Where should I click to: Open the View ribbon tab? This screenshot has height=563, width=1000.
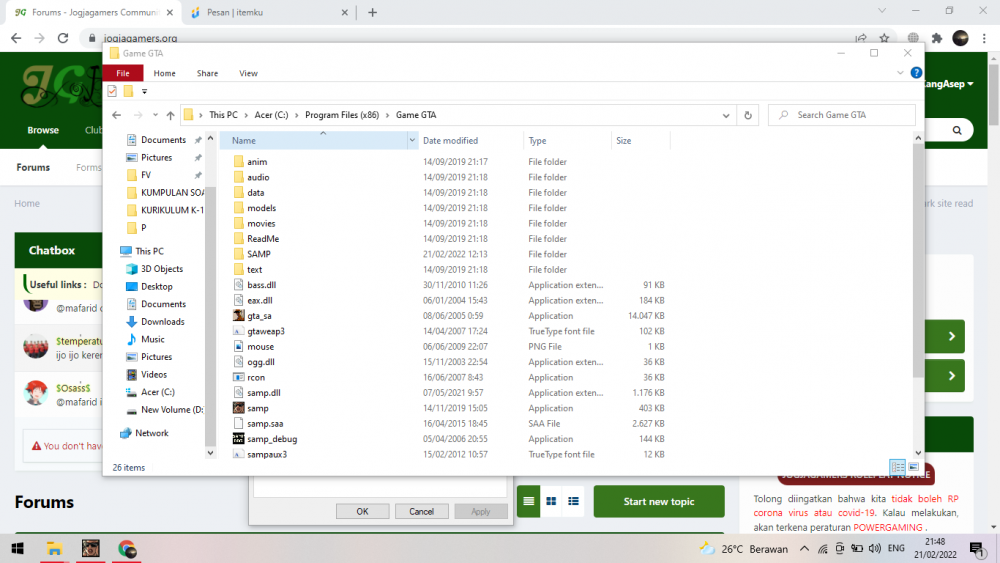click(x=248, y=73)
